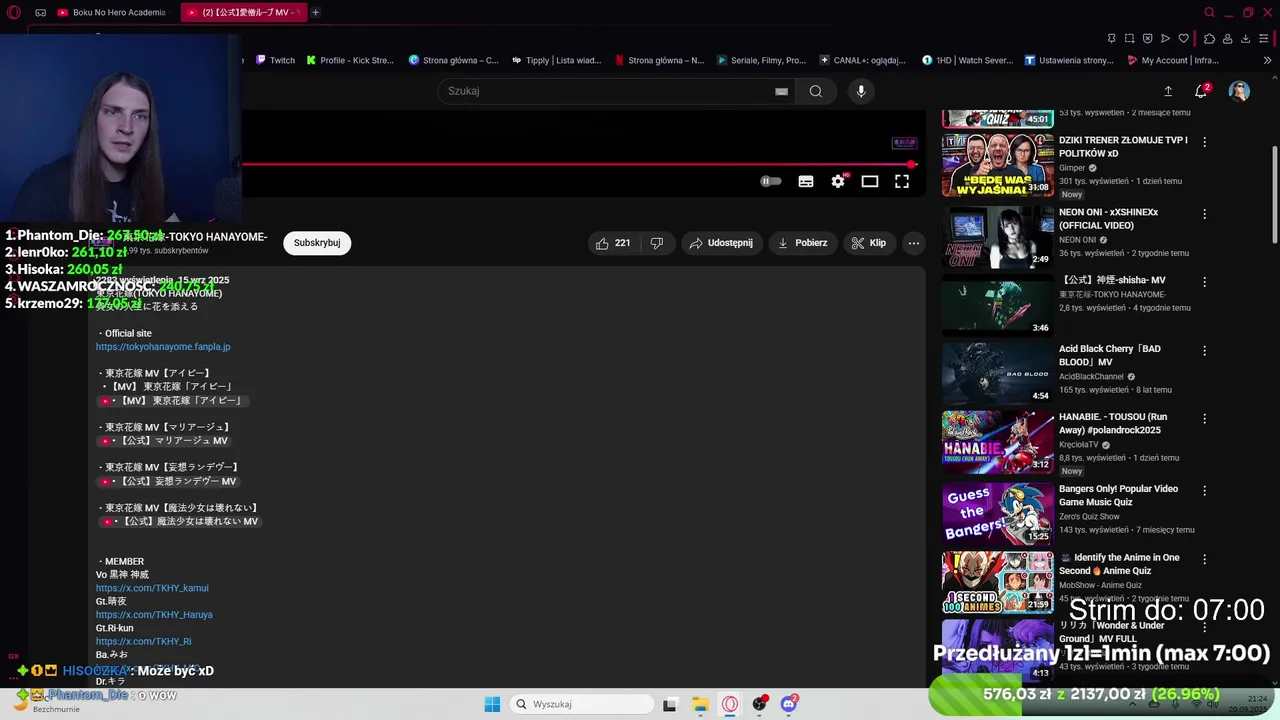
Task: Click the Pobierz download button
Action: pos(803,243)
